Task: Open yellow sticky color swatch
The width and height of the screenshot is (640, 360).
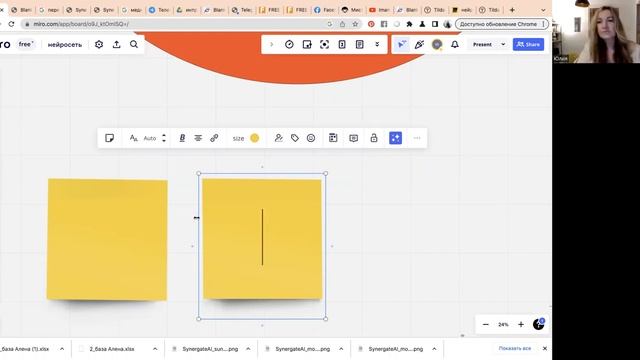Action: [255, 138]
